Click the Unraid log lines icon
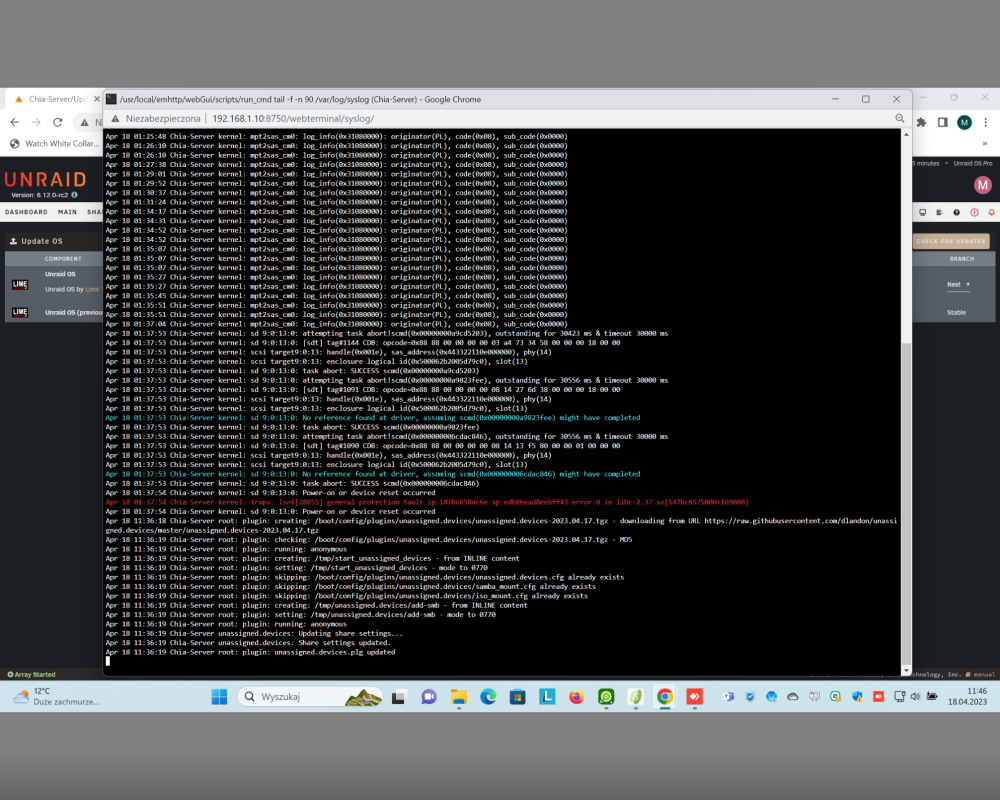The width and height of the screenshot is (1000, 800). coord(939,212)
